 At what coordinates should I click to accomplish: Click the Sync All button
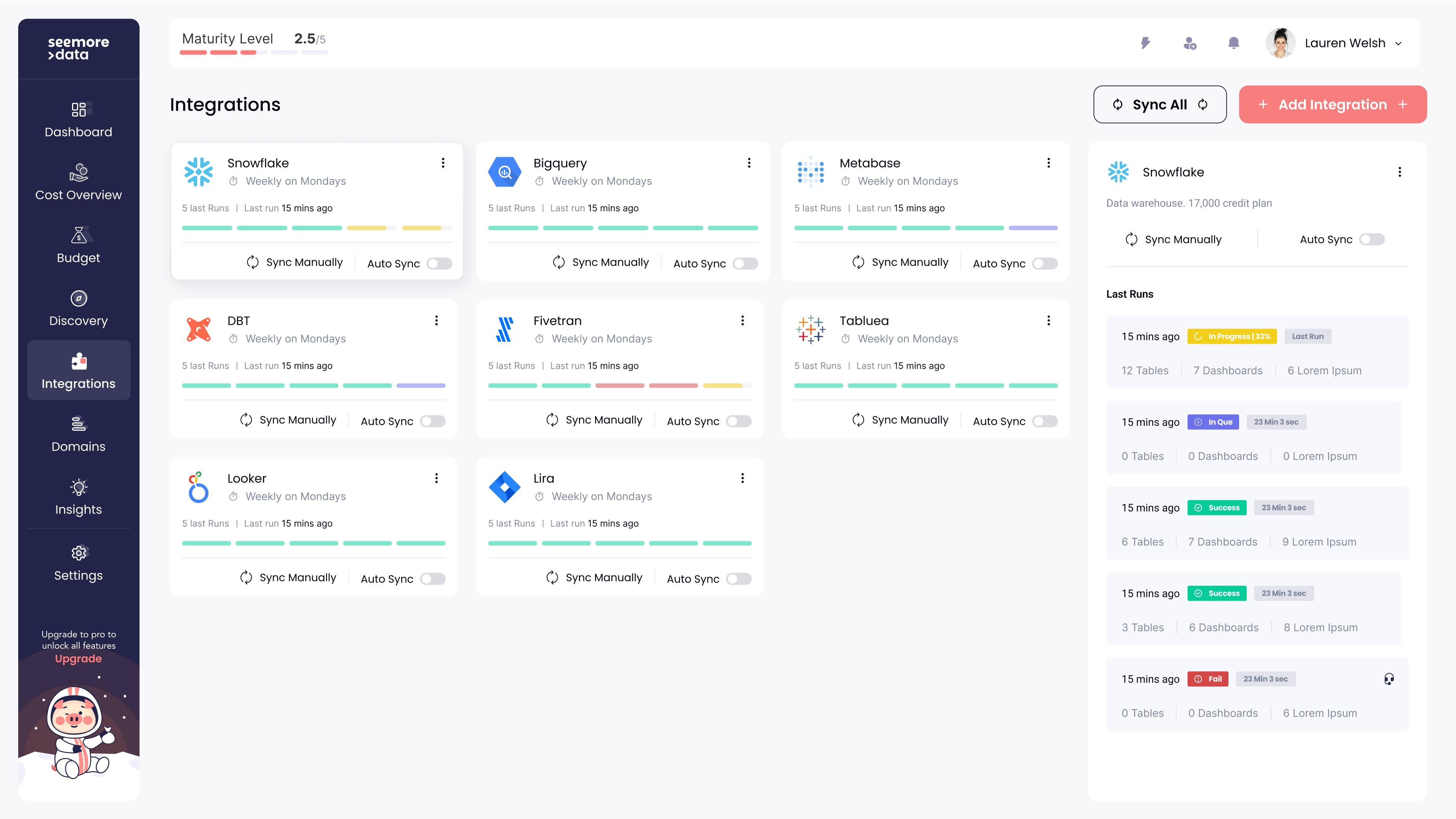(1160, 105)
